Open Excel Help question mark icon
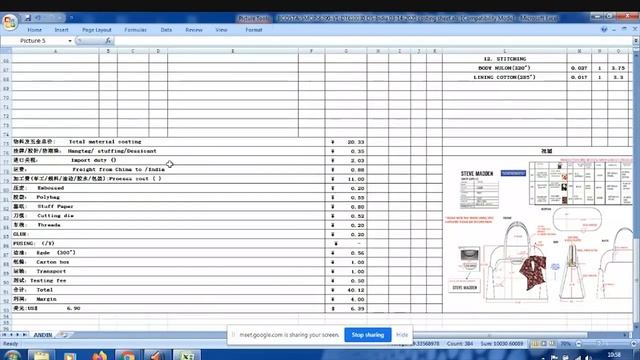This screenshot has height=360, width=640. 604,30
